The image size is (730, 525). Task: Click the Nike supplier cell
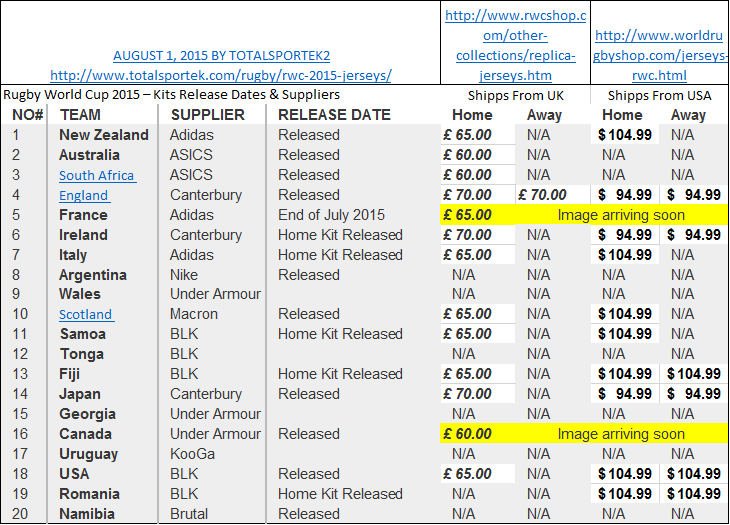click(183, 275)
